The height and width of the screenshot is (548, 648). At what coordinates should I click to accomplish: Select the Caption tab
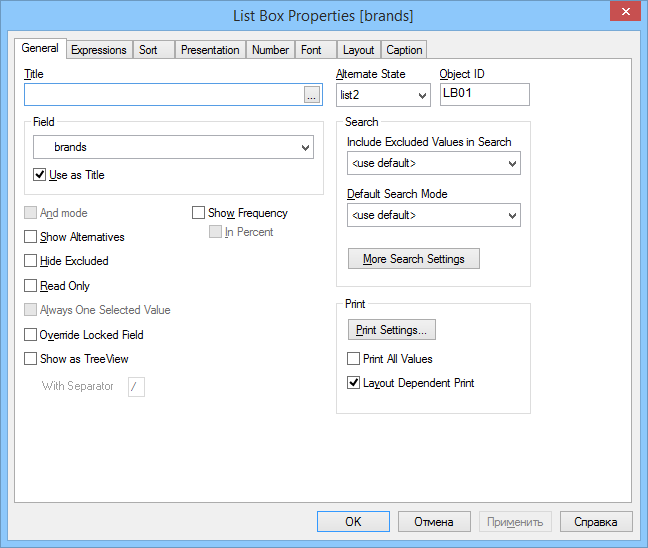[x=404, y=50]
